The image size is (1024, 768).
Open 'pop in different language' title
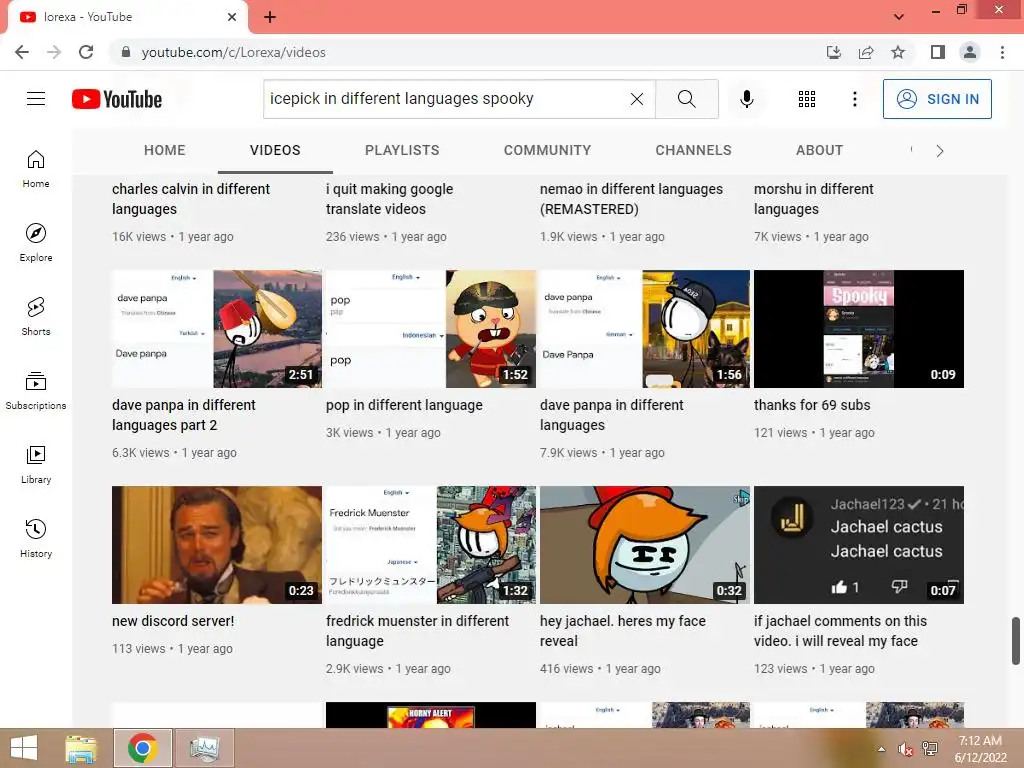coord(404,405)
